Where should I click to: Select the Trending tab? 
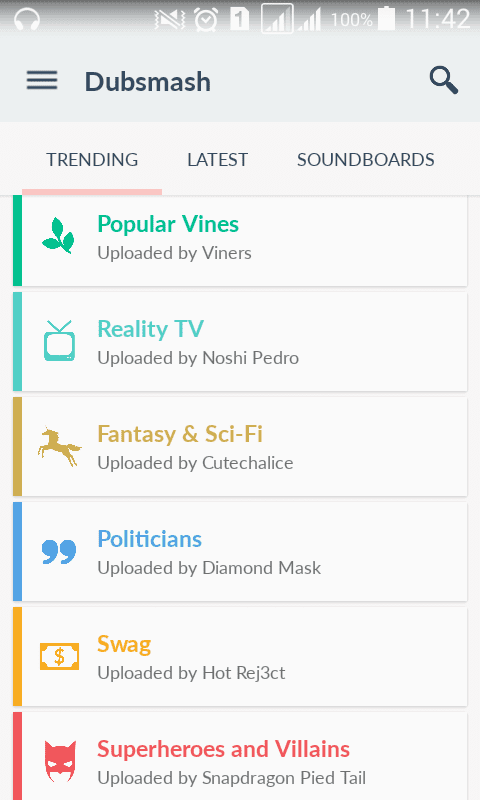[92, 160]
